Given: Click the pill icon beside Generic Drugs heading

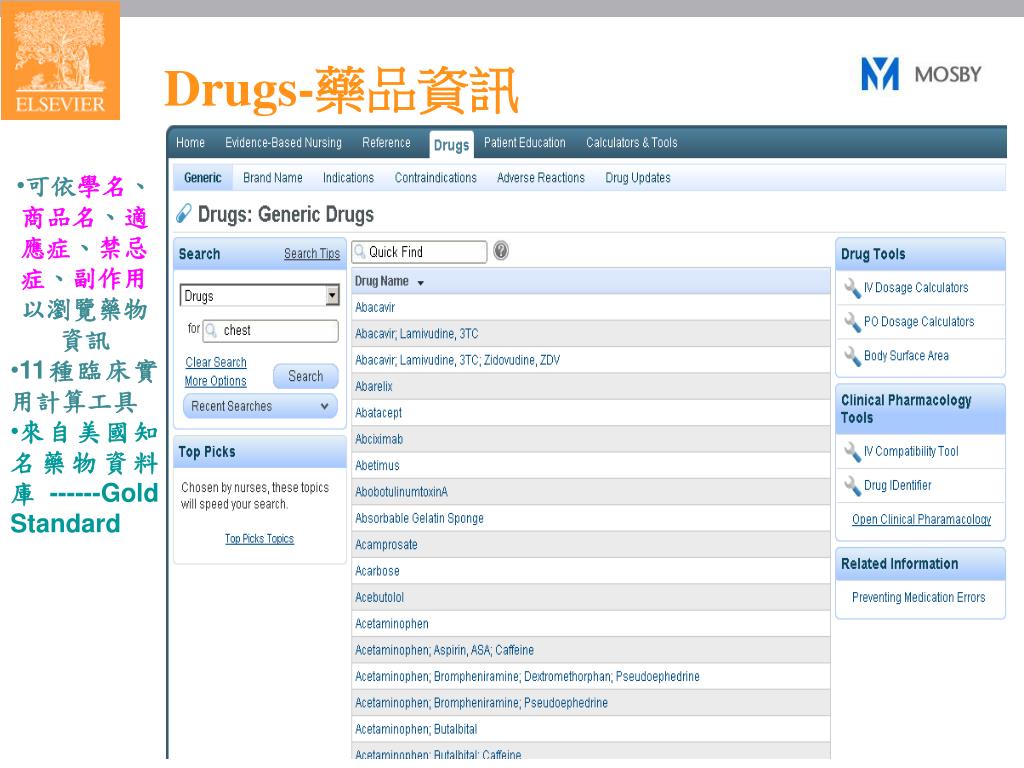Looking at the screenshot, I should pyautogui.click(x=184, y=214).
